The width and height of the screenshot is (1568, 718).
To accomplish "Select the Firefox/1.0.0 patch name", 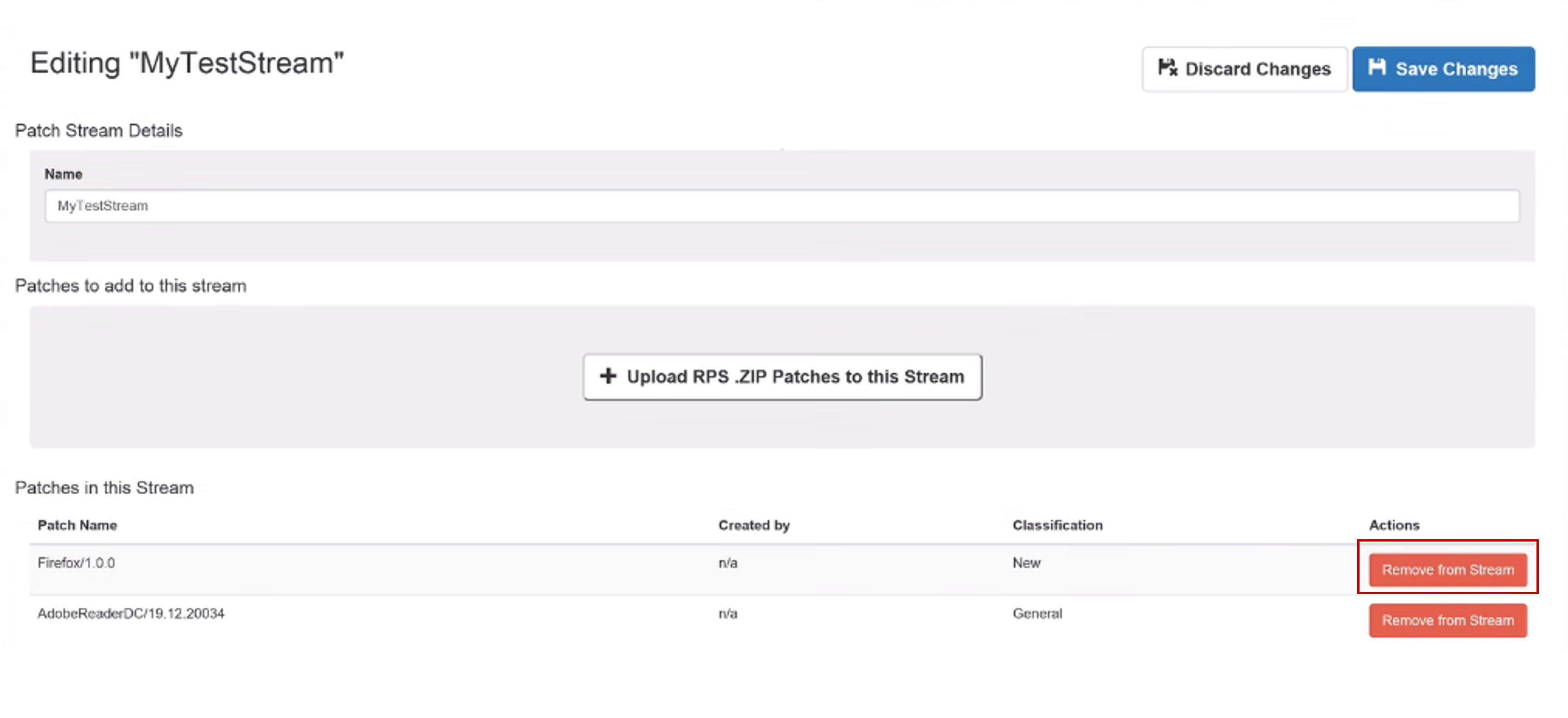I will pos(76,563).
